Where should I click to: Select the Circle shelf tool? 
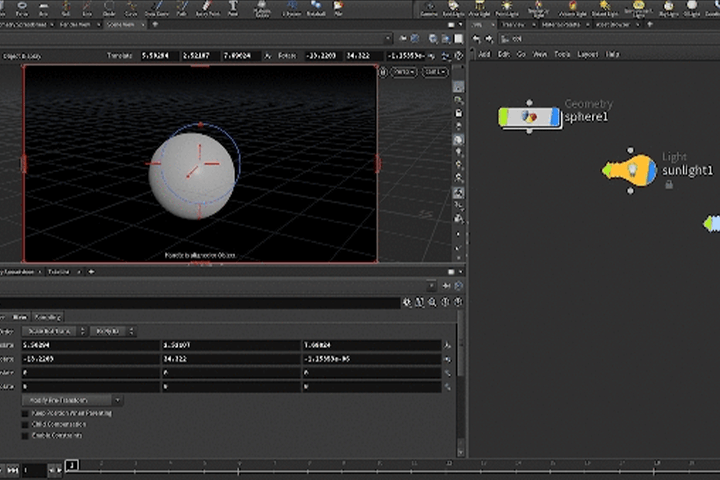(109, 8)
